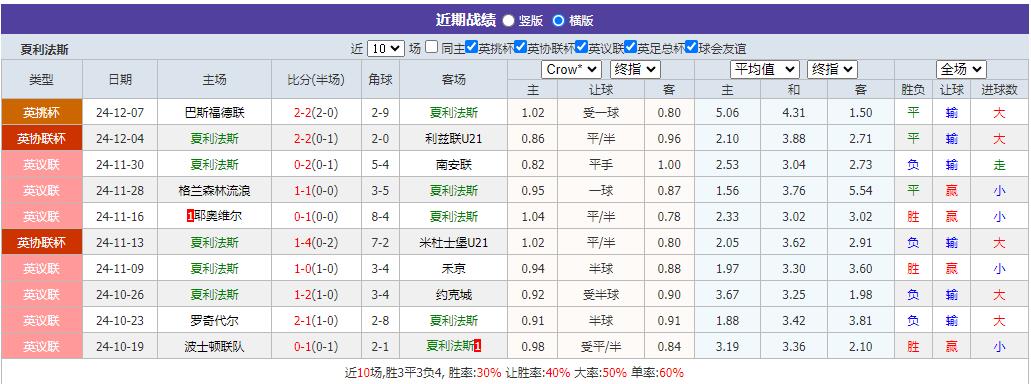Click the 受平/半 handicap cell
The height and width of the screenshot is (384, 1031).
(x=601, y=347)
